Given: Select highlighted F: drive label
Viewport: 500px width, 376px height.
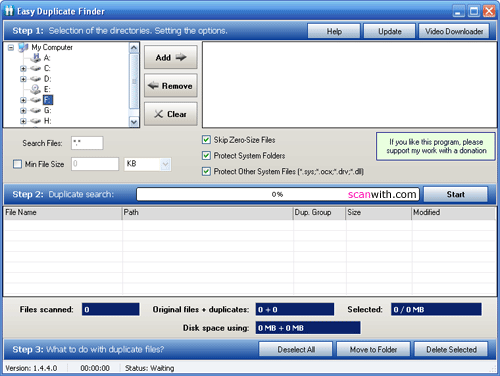Looking at the screenshot, I should (48, 100).
